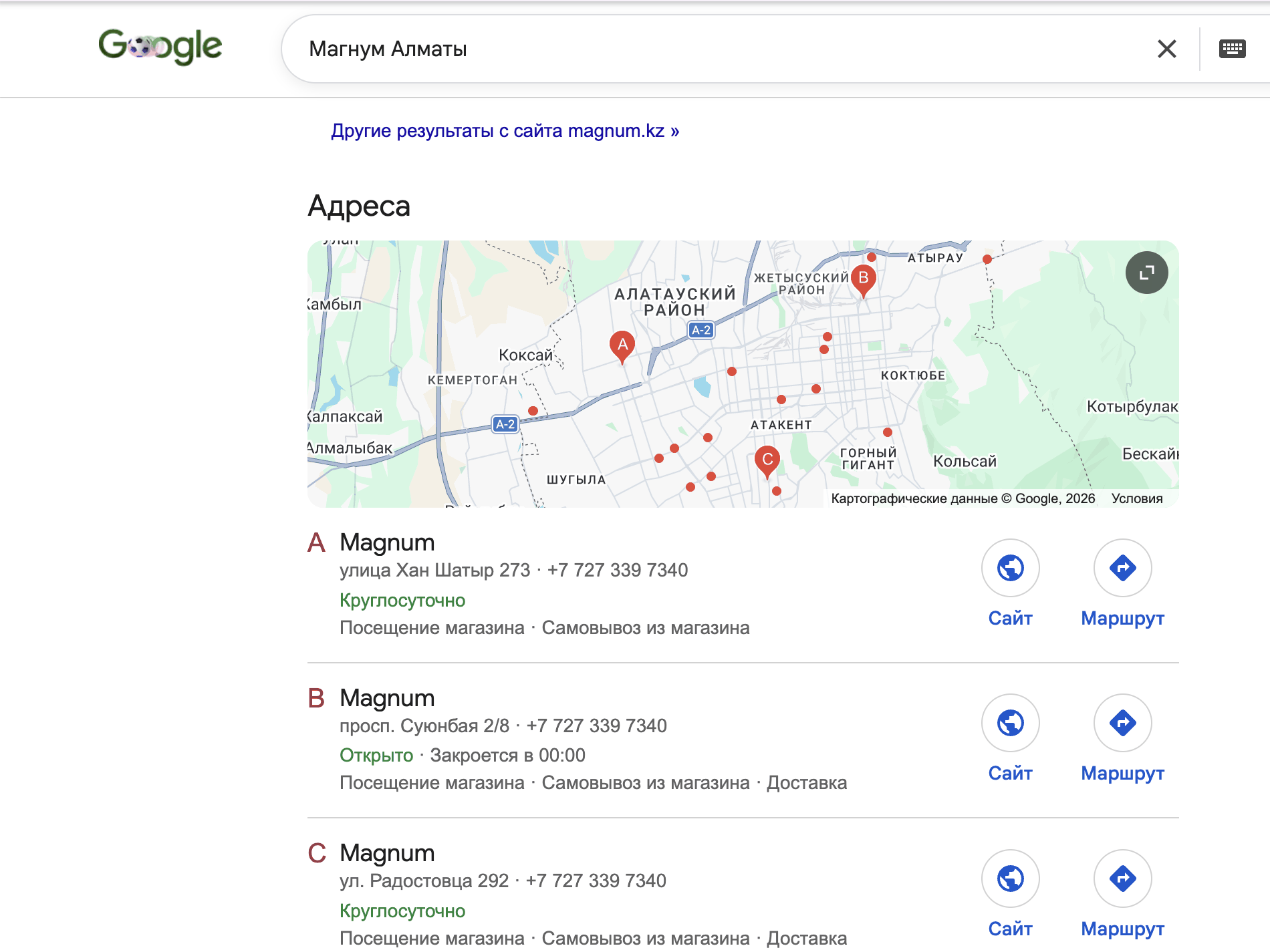Click the ГОРНЫЙ ГИГАНТ label on the map
This screenshot has height=952, width=1270.
(868, 459)
